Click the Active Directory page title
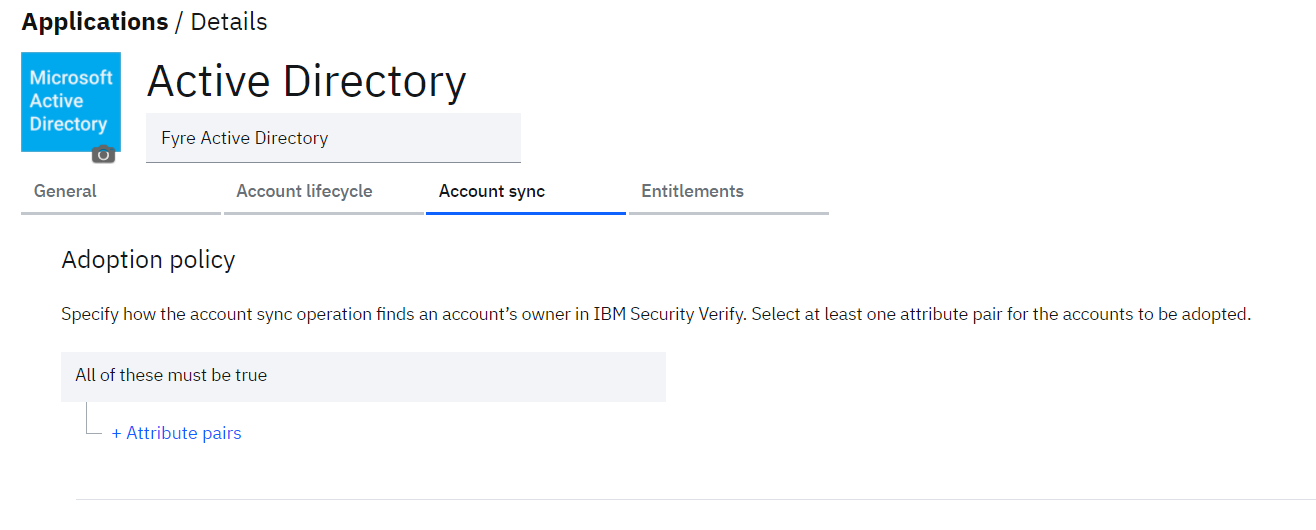The image size is (1316, 530). pyautogui.click(x=306, y=81)
